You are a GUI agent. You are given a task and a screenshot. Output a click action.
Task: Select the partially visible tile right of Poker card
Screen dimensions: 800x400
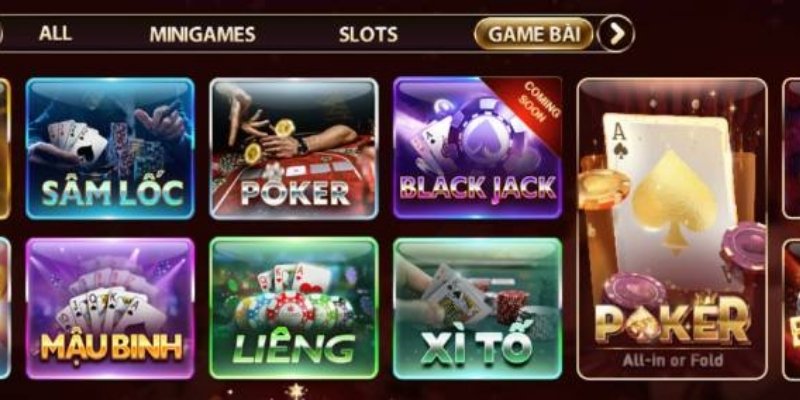tap(791, 148)
